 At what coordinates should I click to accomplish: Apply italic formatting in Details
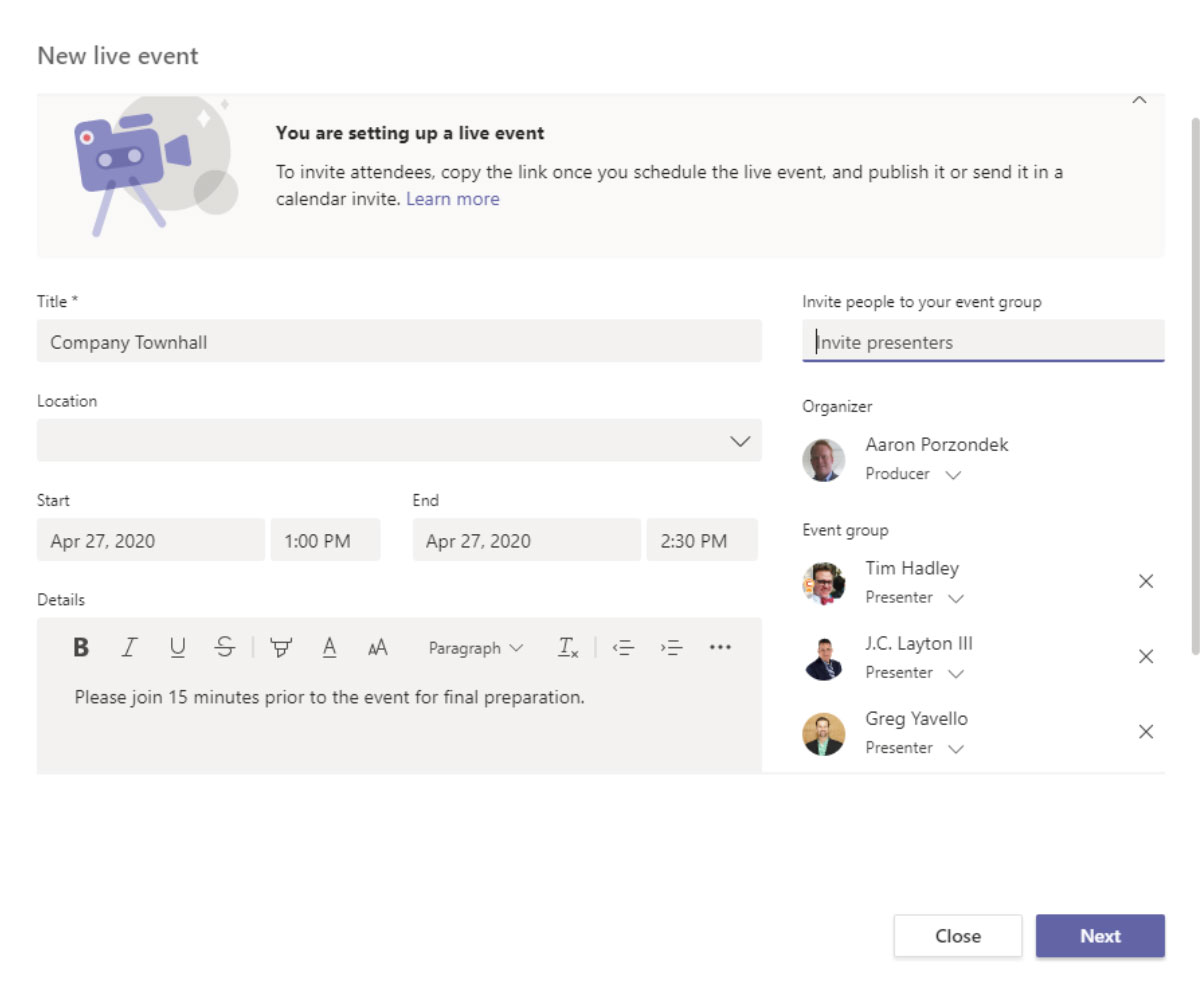[128, 648]
